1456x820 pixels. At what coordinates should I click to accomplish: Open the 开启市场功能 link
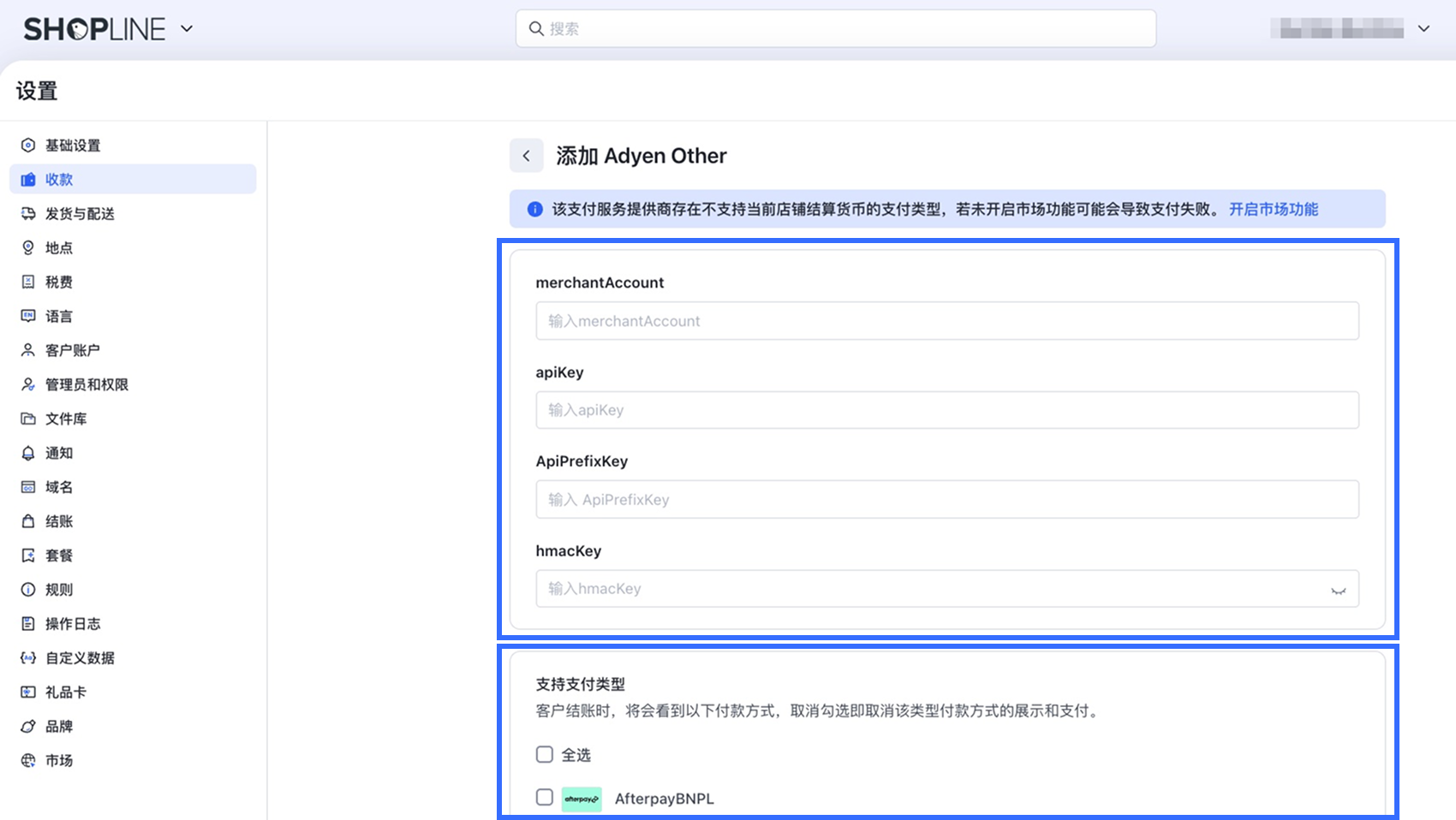point(1274,210)
